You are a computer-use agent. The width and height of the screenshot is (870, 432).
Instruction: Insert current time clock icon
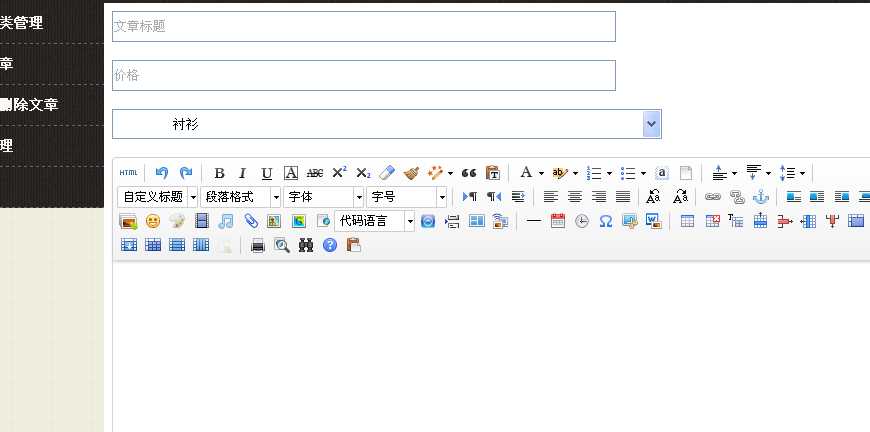pyautogui.click(x=582, y=221)
